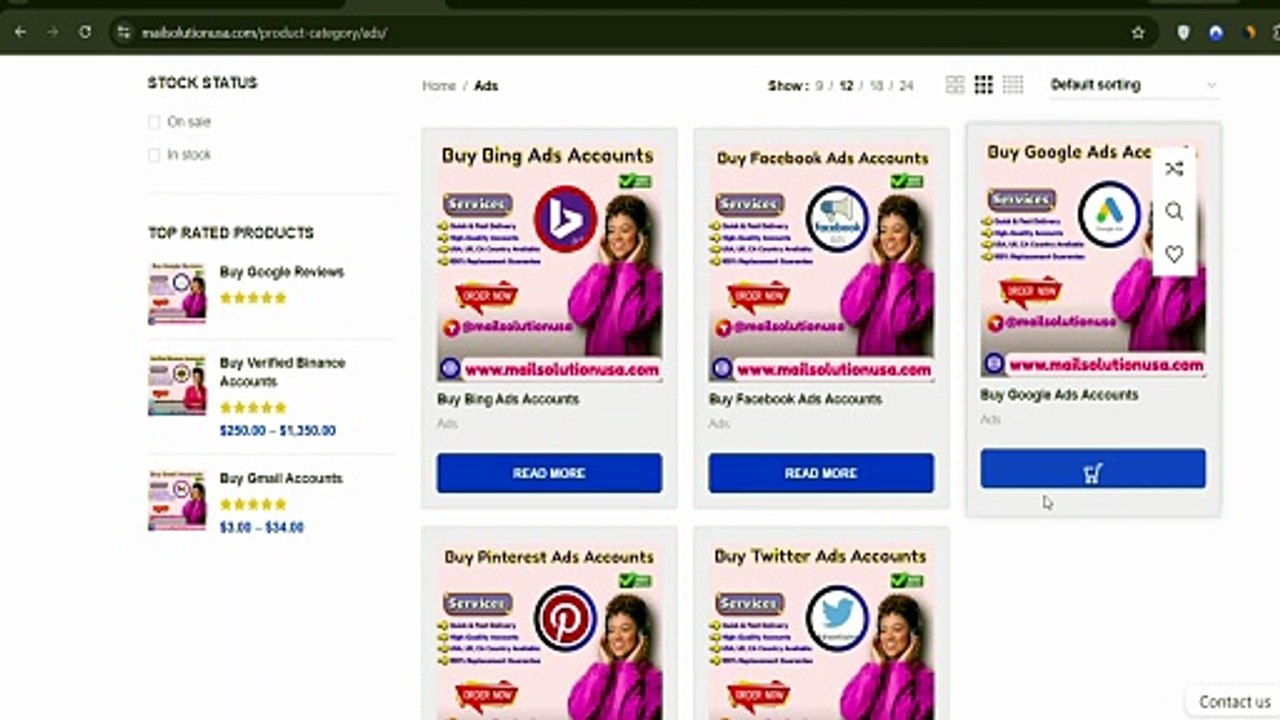Open the Contact us chat button

(1235, 702)
